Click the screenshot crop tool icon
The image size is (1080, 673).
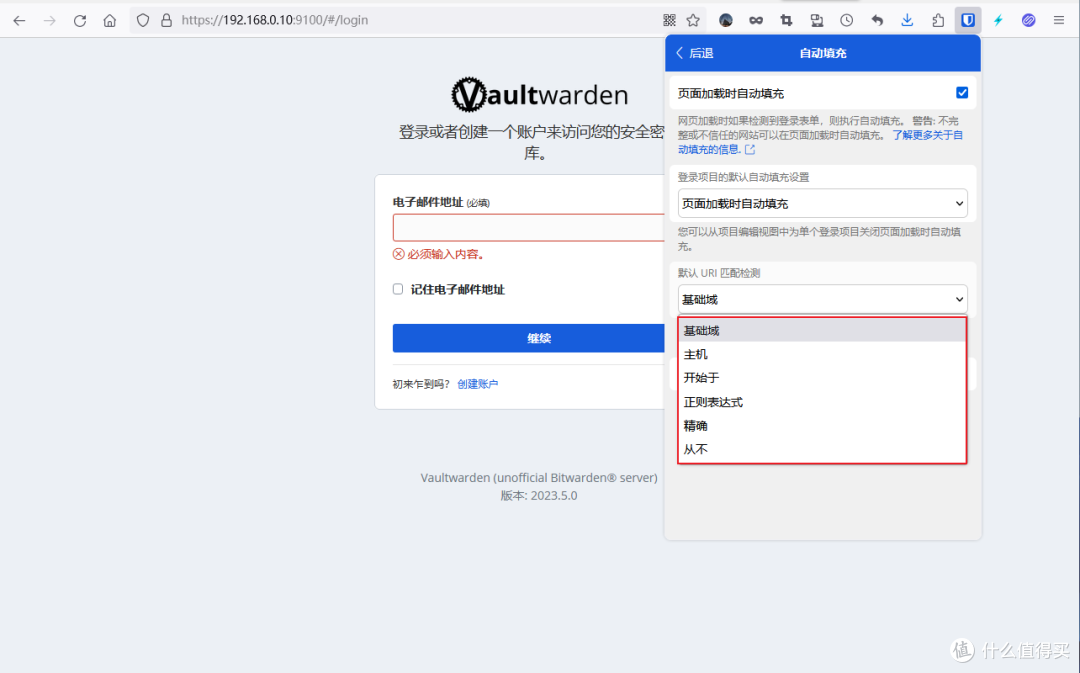787,20
